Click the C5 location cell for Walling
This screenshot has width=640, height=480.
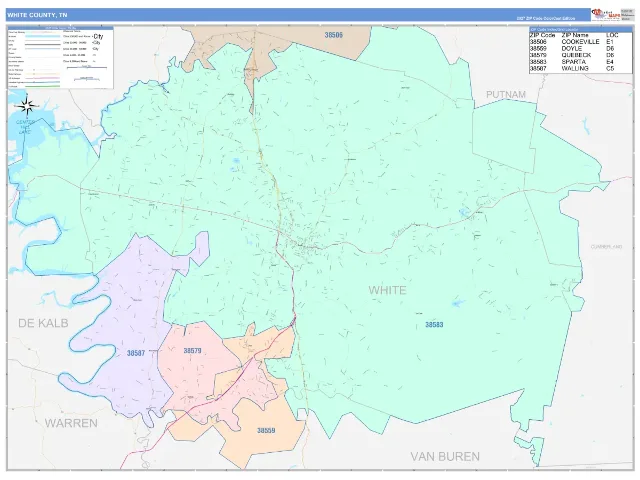click(x=610, y=69)
